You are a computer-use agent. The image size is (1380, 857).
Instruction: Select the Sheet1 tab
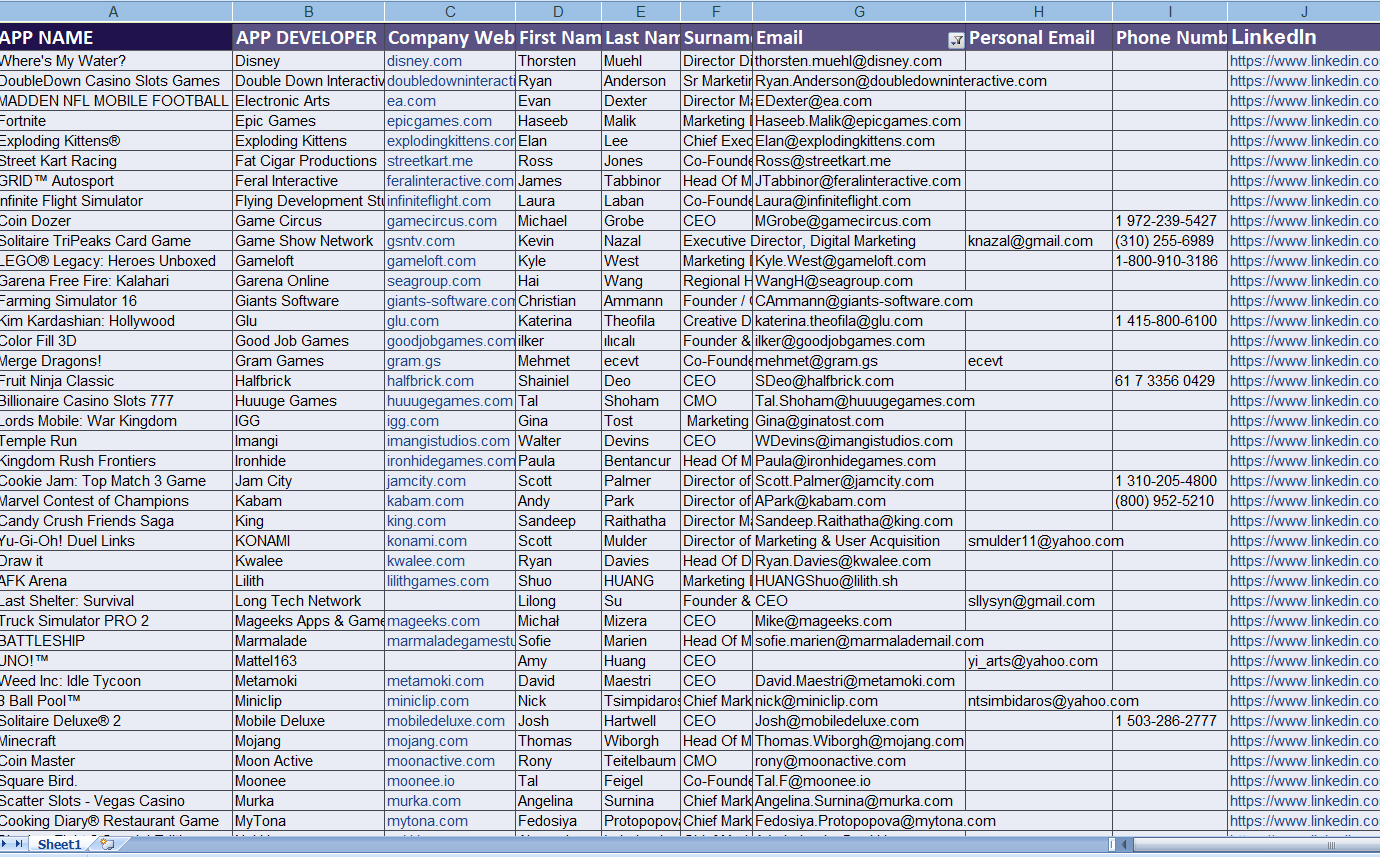(x=60, y=845)
